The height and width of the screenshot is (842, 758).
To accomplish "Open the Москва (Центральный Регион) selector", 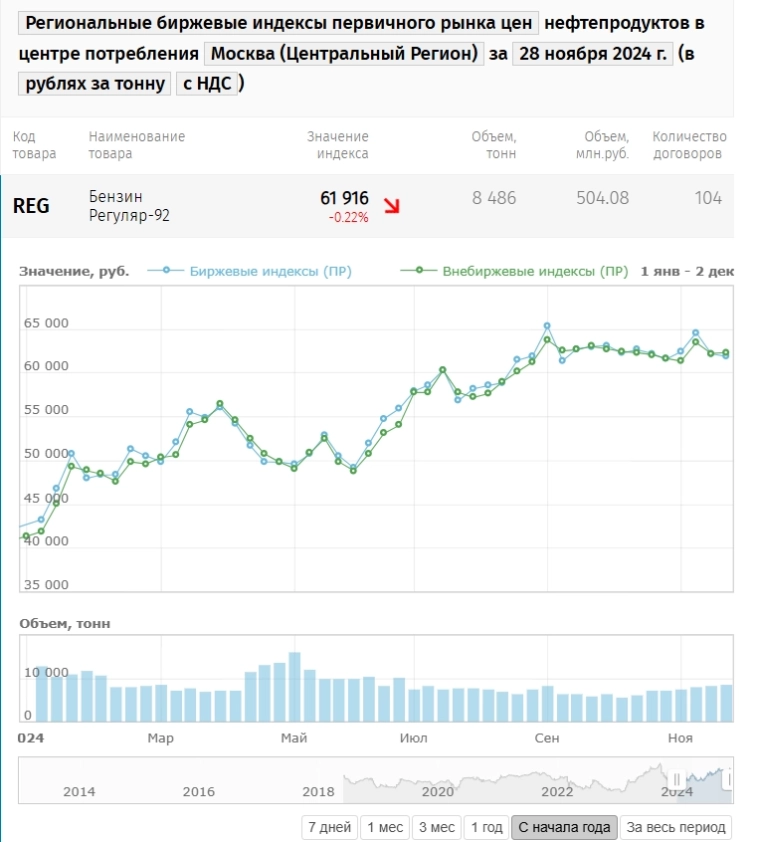I will click(x=343, y=54).
